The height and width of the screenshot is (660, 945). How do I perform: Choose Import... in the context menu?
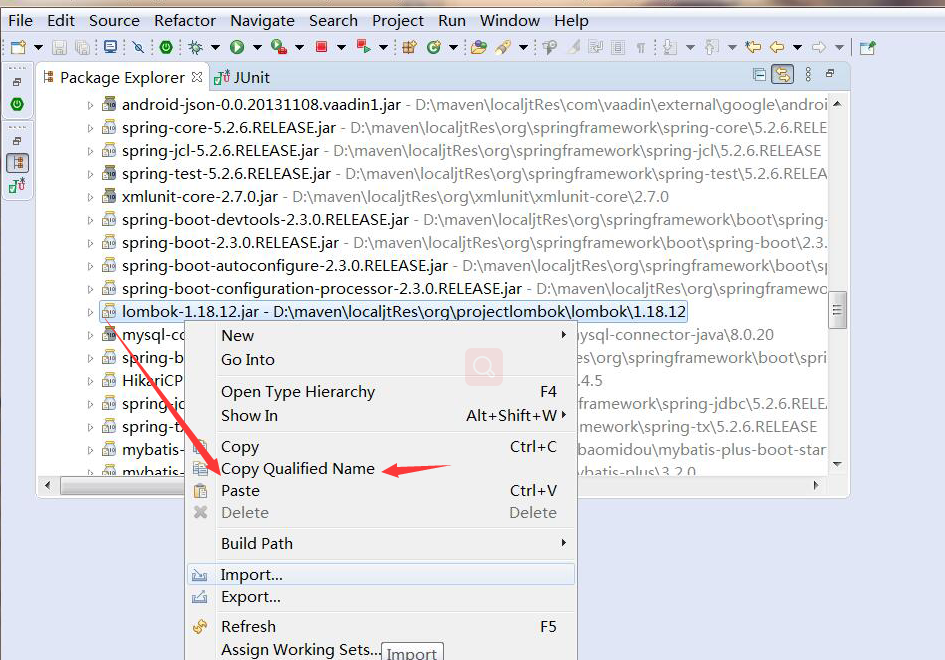coord(381,574)
